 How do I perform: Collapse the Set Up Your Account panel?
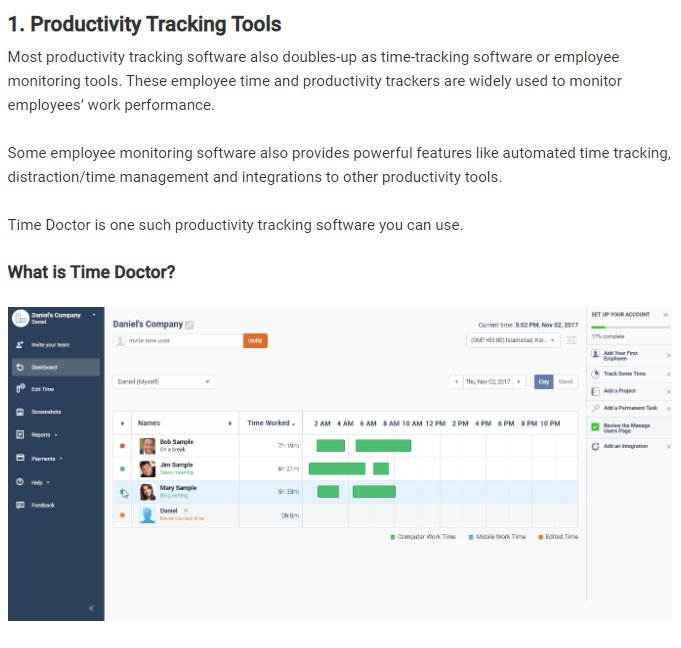tap(666, 314)
